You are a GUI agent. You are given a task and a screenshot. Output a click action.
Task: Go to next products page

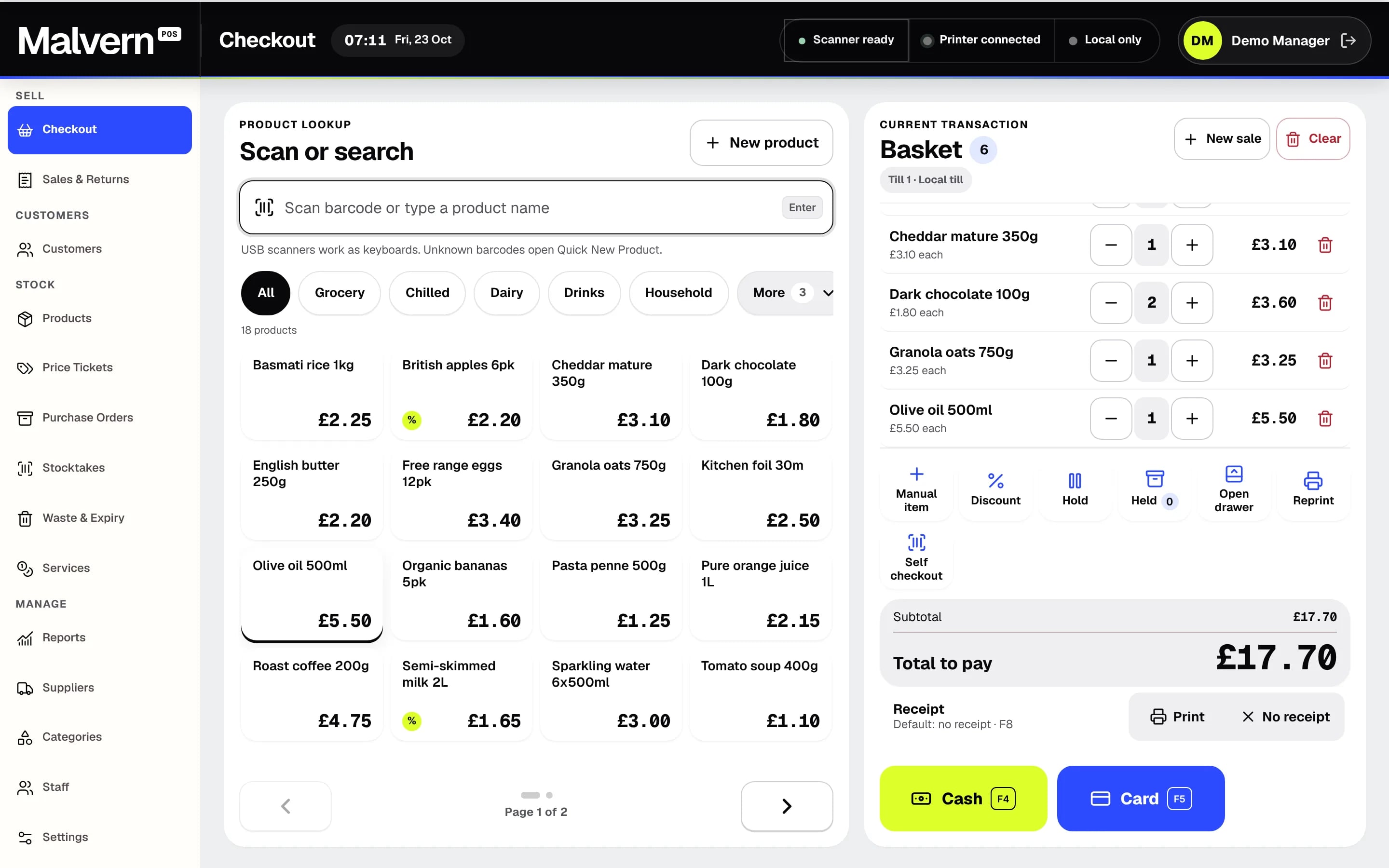[x=786, y=806]
